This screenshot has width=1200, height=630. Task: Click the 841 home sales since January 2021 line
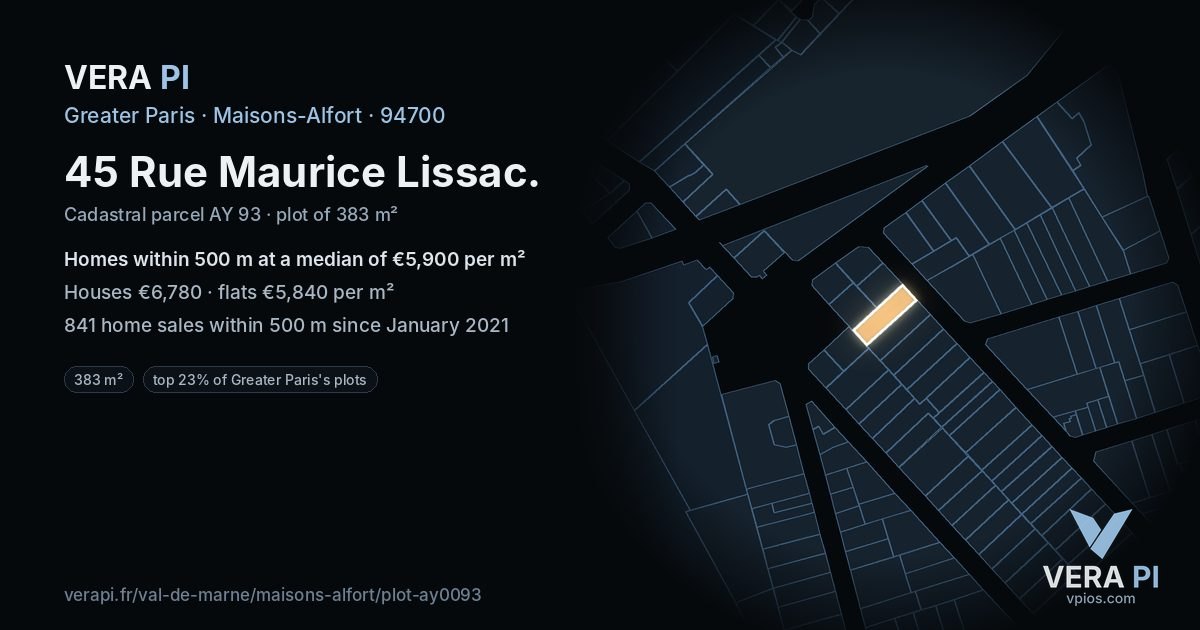[x=287, y=325]
